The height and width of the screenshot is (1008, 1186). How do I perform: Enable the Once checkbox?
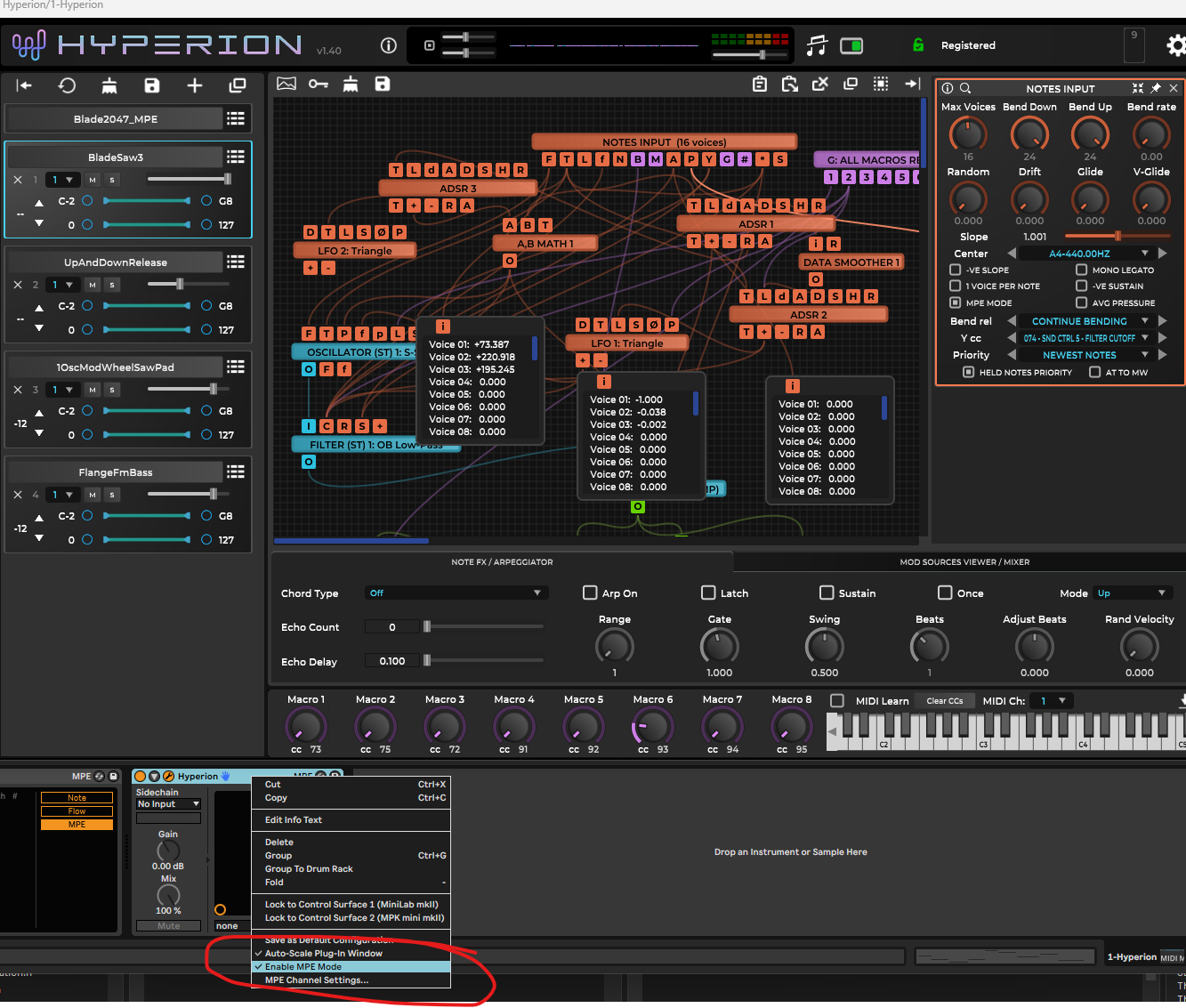[x=945, y=593]
